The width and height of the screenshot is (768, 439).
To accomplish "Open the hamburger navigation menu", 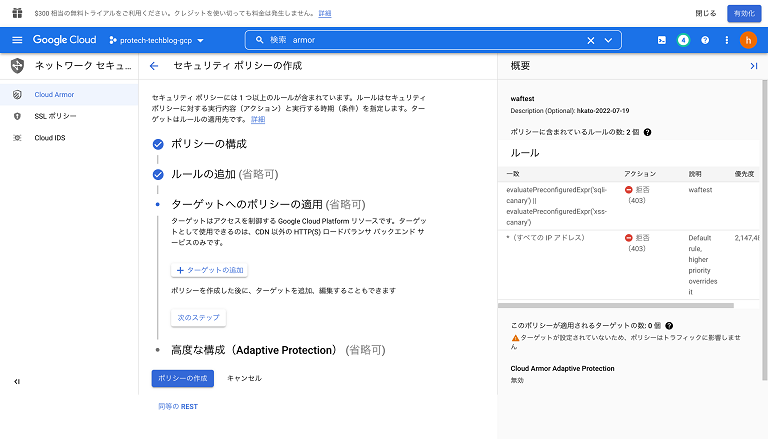I will 17,40.
